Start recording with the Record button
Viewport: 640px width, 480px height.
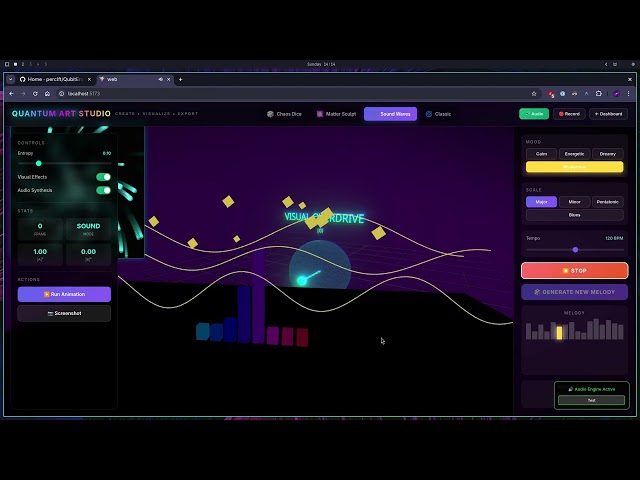click(569, 114)
